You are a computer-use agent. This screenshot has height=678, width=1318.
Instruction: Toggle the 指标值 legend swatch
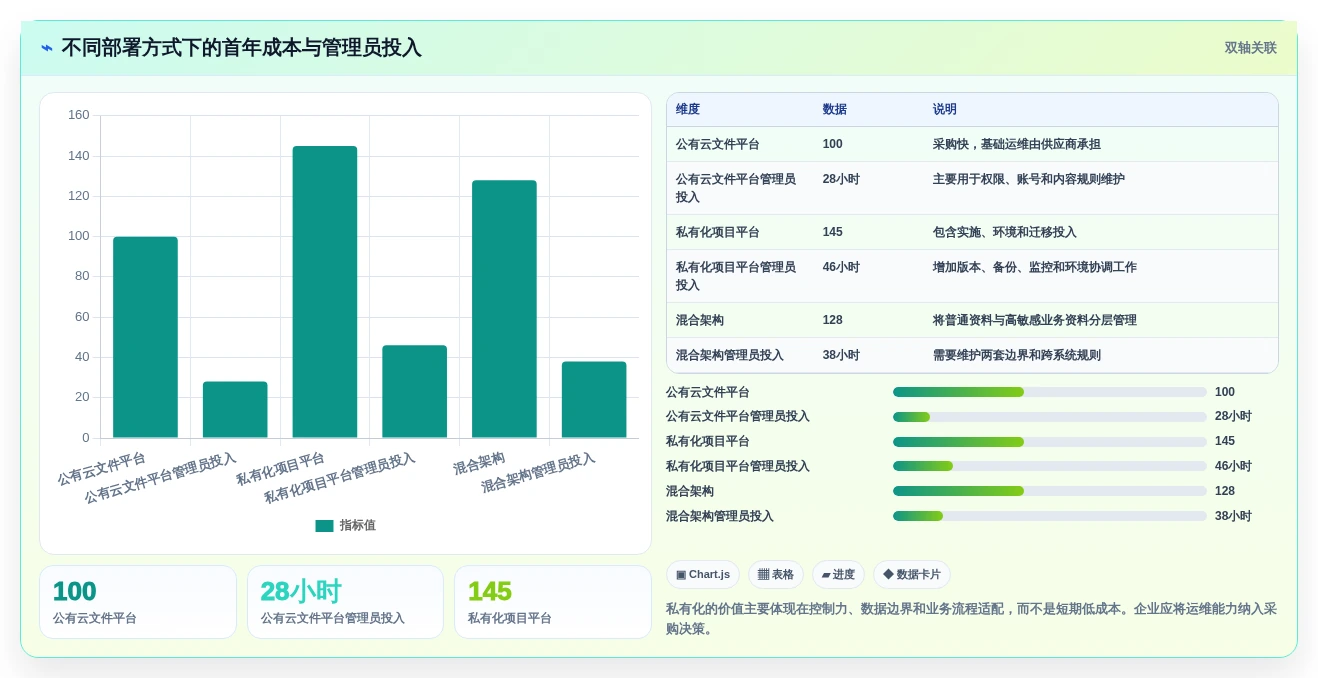324,526
